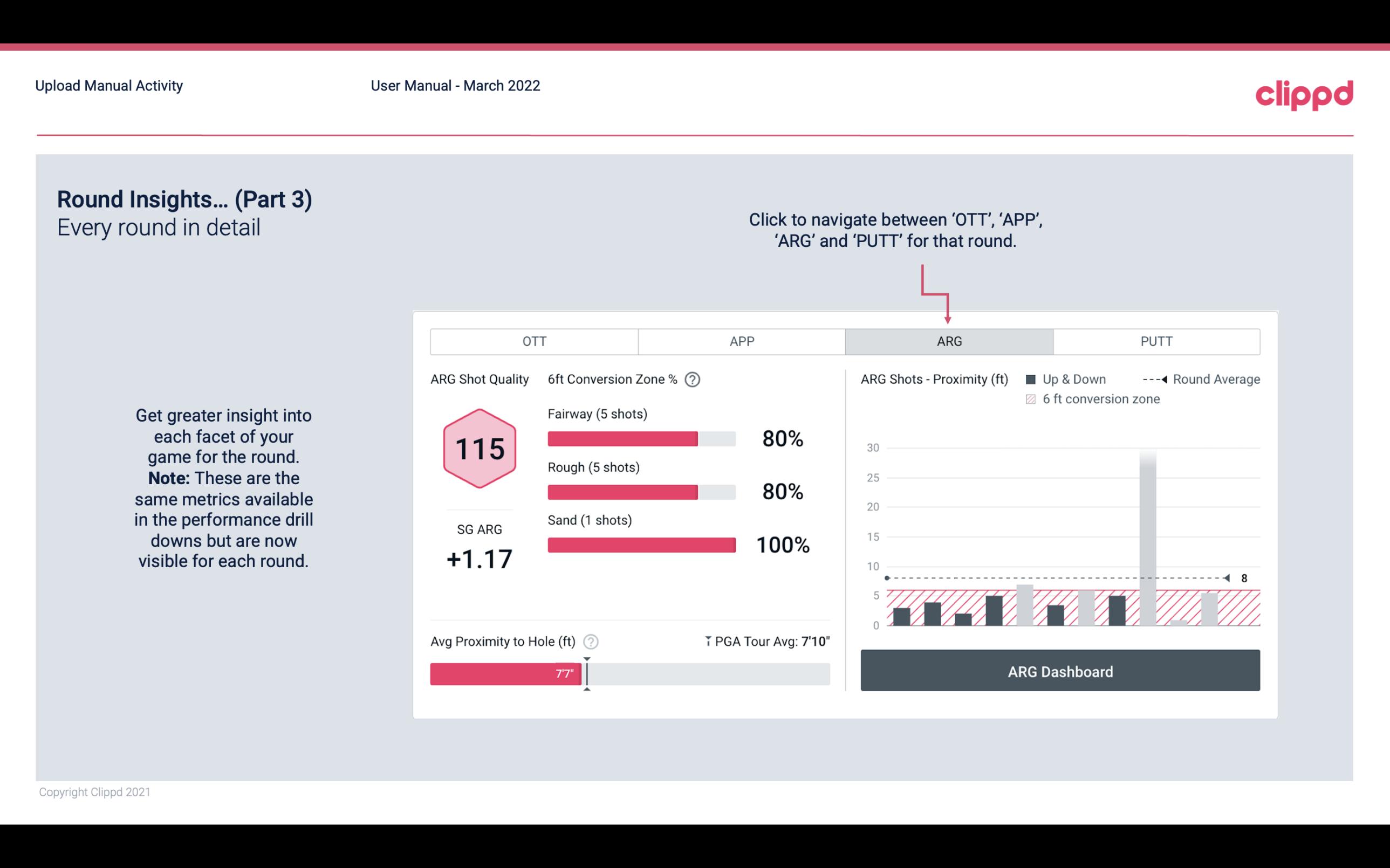Toggle the Up & Down checkbox in legend
The height and width of the screenshot is (868, 1390).
click(1033, 379)
